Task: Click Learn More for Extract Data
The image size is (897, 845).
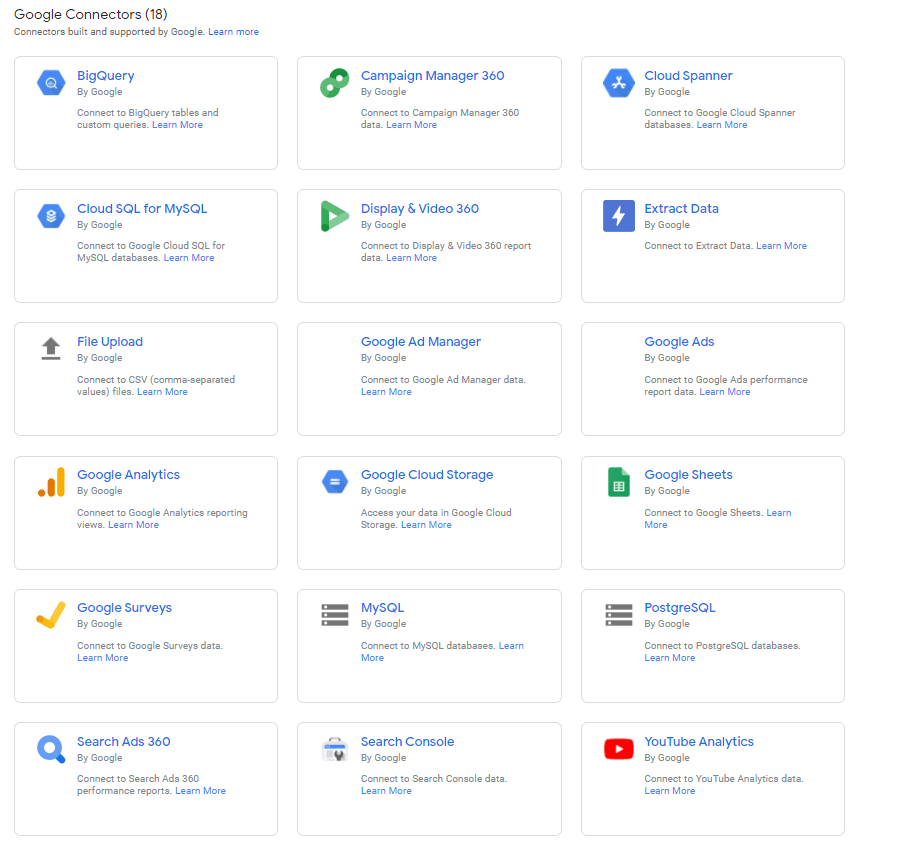Action: [x=781, y=245]
